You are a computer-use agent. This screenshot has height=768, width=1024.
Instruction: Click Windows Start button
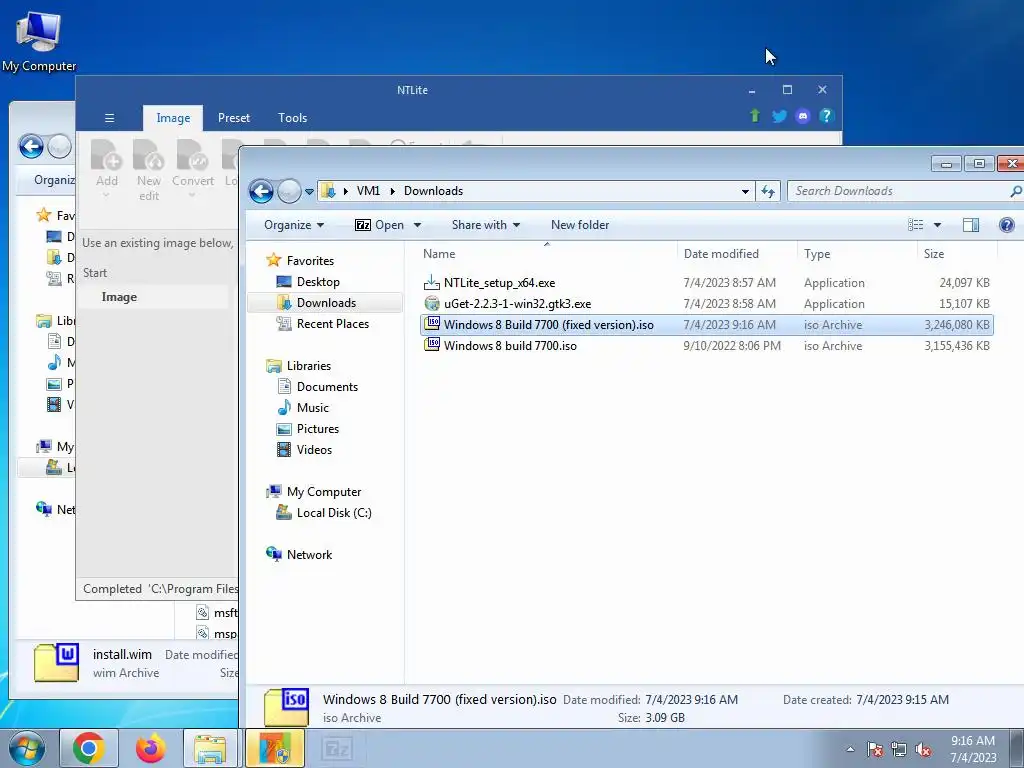pos(27,748)
